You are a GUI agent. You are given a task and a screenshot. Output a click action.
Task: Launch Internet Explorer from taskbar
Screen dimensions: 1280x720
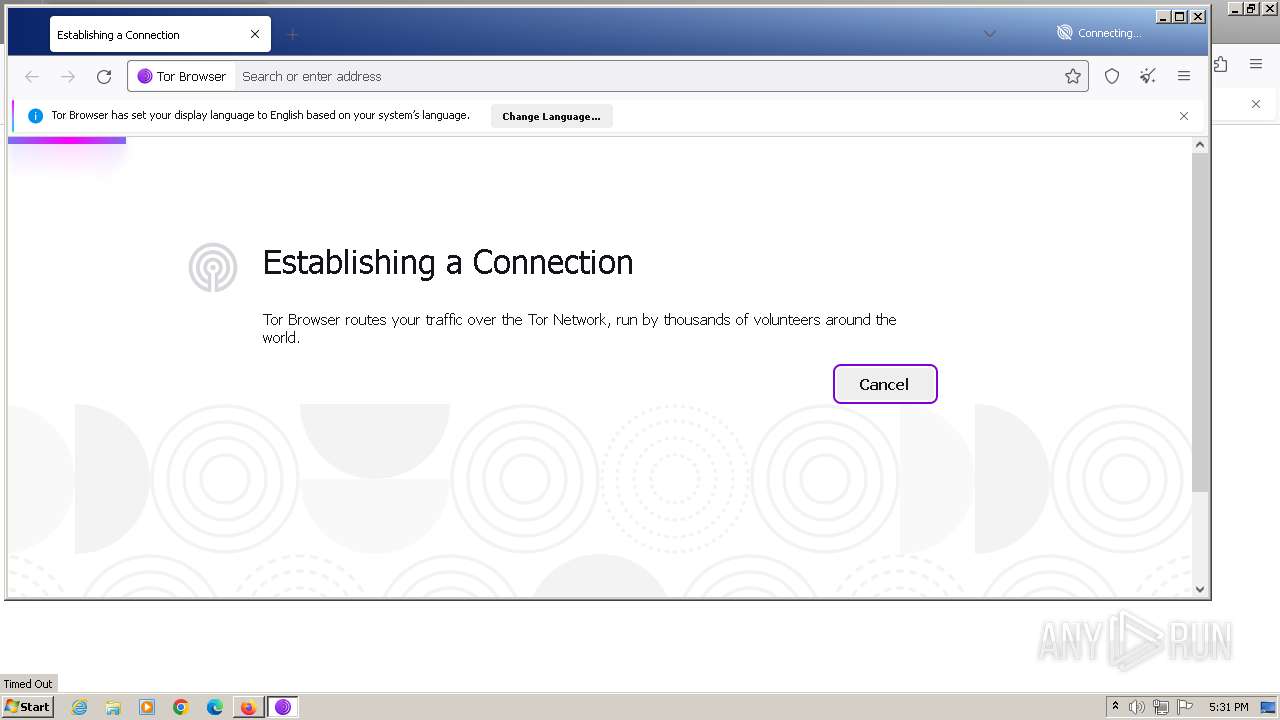tap(79, 707)
